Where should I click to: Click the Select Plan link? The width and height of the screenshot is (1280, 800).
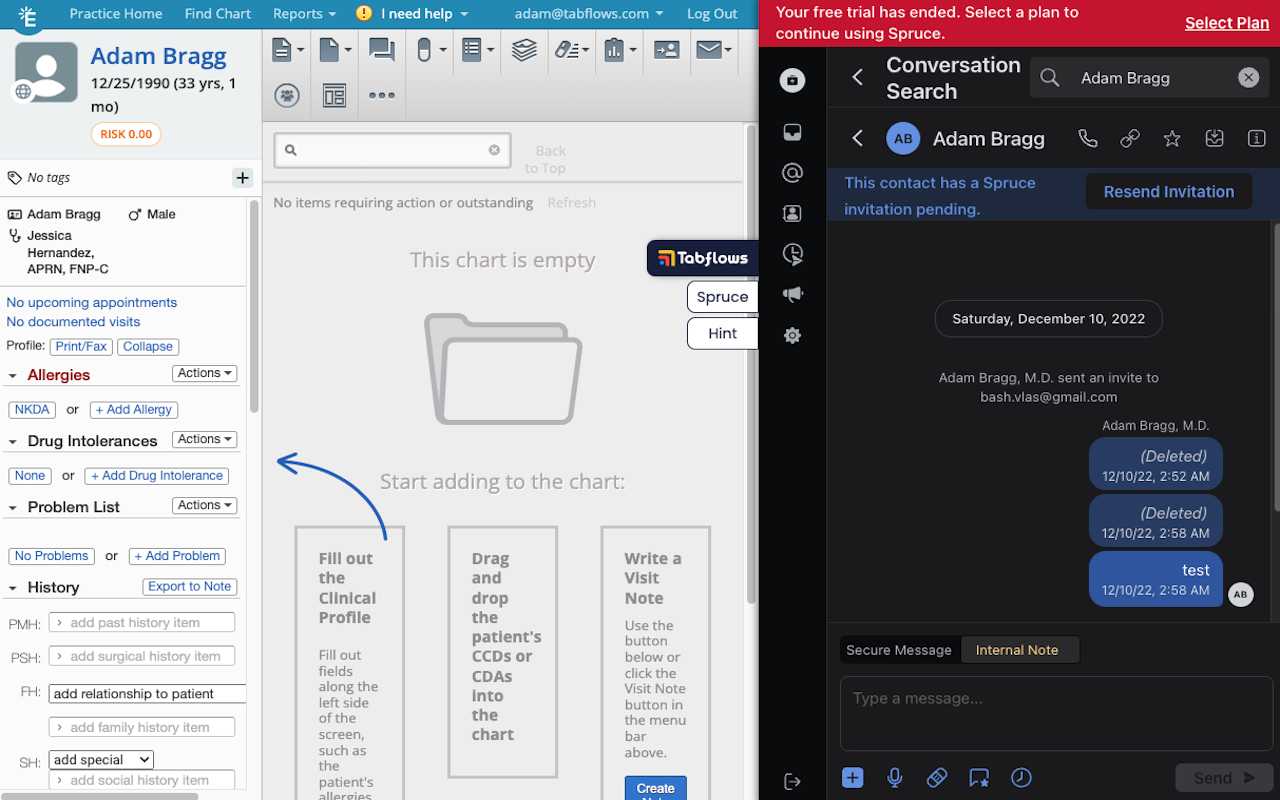1226,23
